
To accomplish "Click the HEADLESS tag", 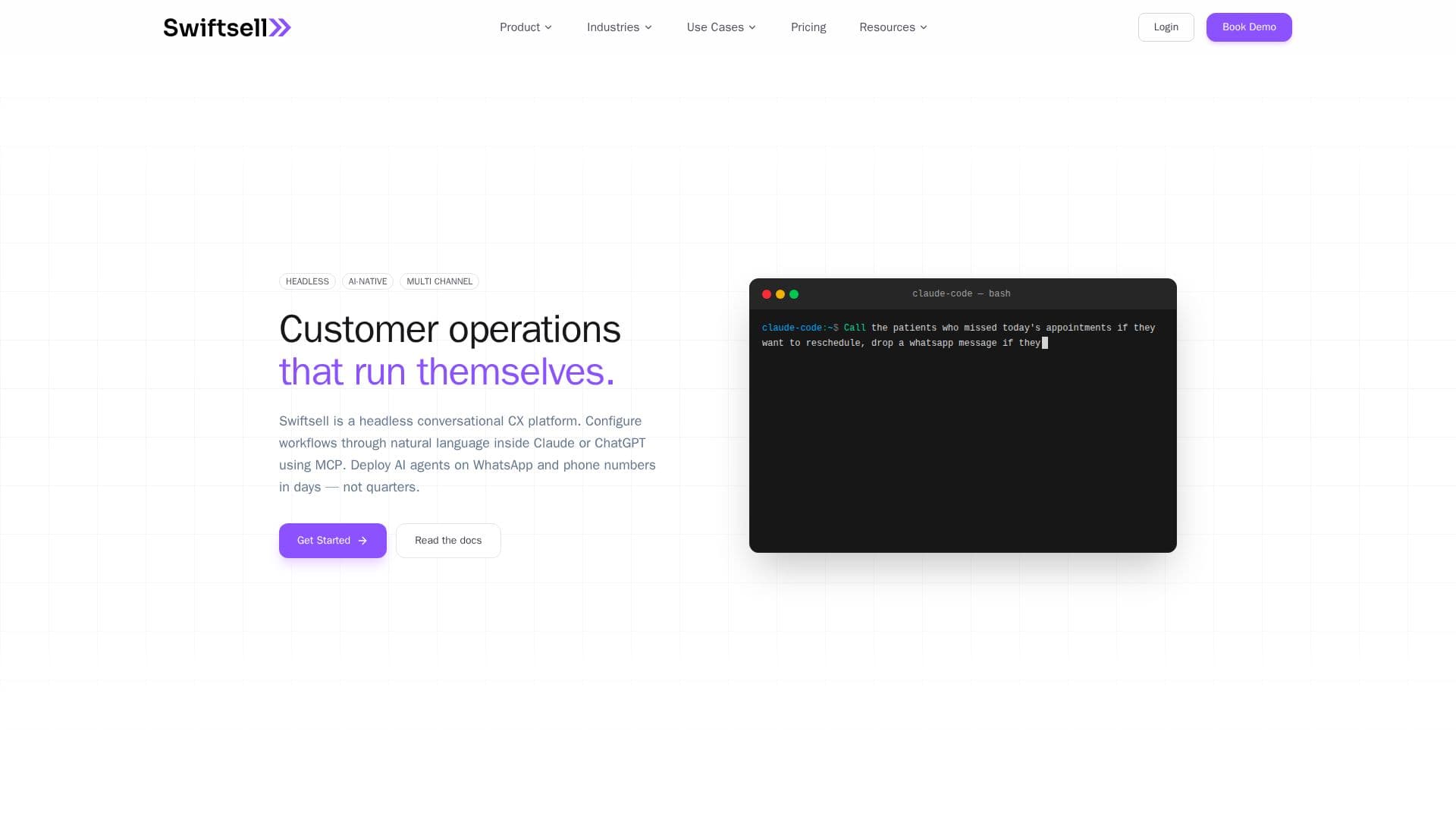I will click(307, 281).
